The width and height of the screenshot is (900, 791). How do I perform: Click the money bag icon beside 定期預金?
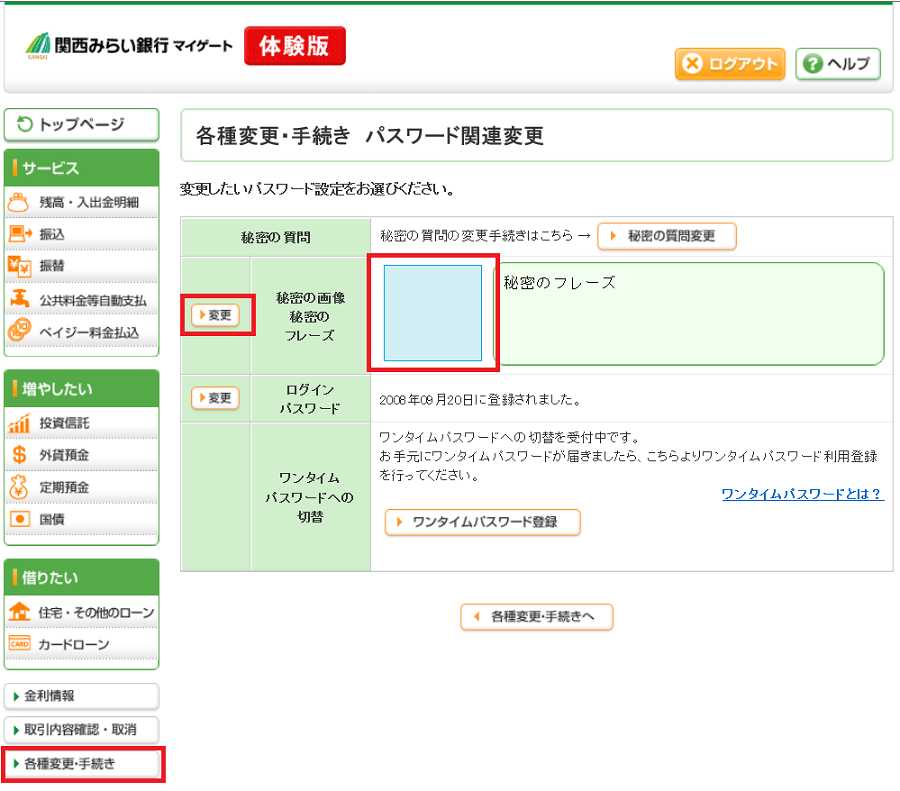[x=18, y=487]
